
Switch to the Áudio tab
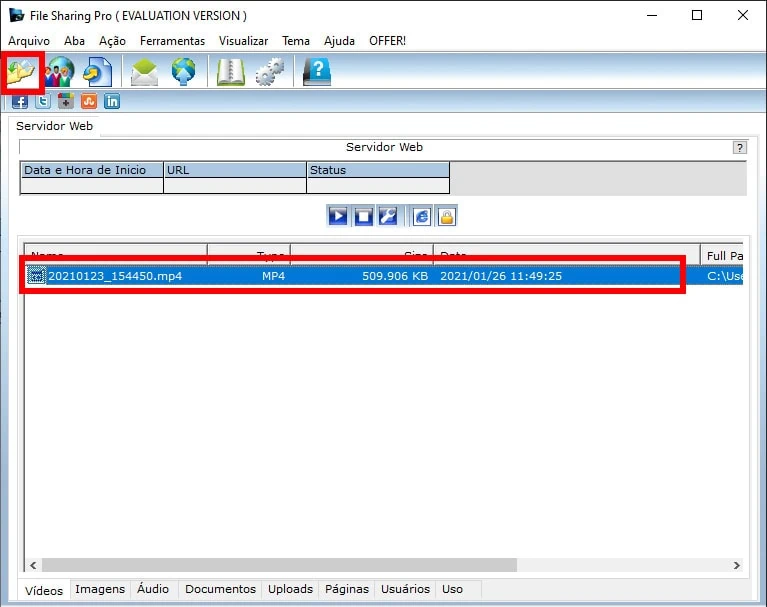pos(153,589)
